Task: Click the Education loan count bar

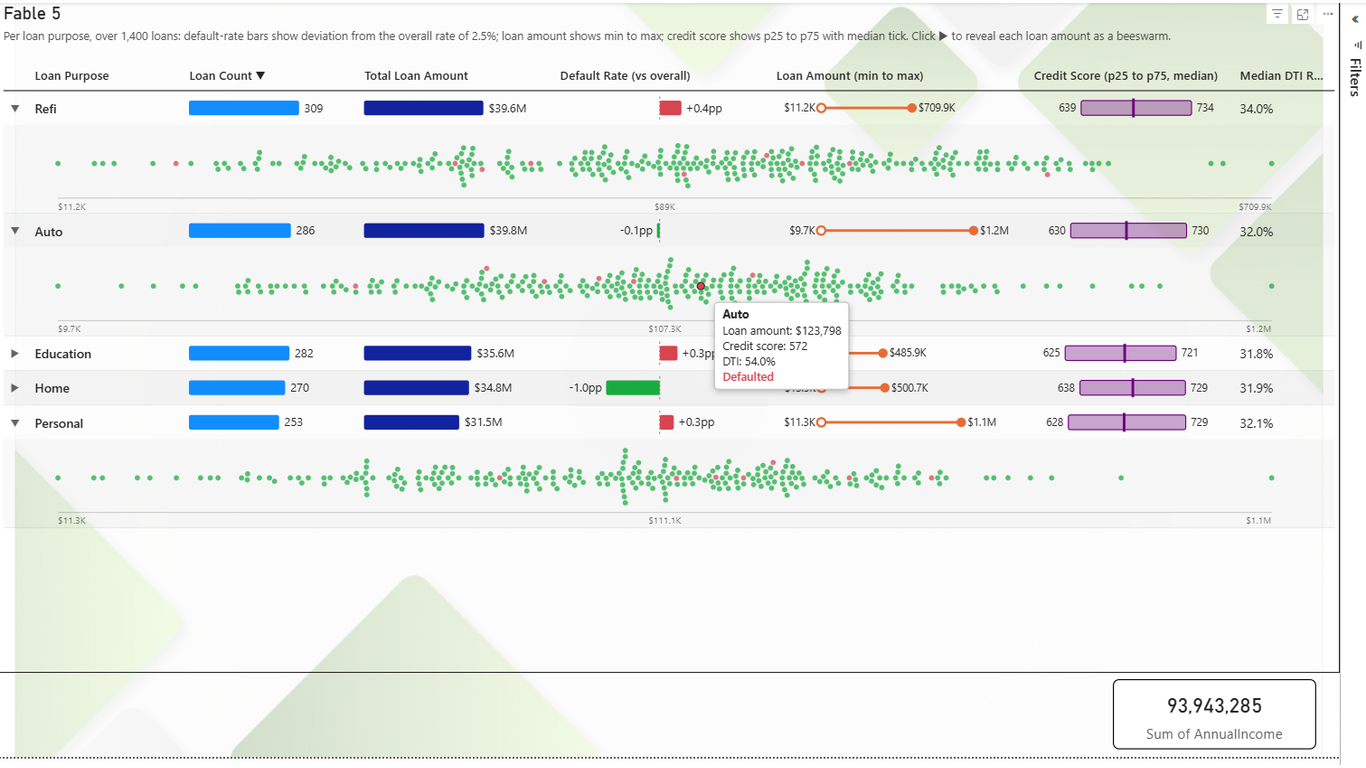Action: click(239, 353)
